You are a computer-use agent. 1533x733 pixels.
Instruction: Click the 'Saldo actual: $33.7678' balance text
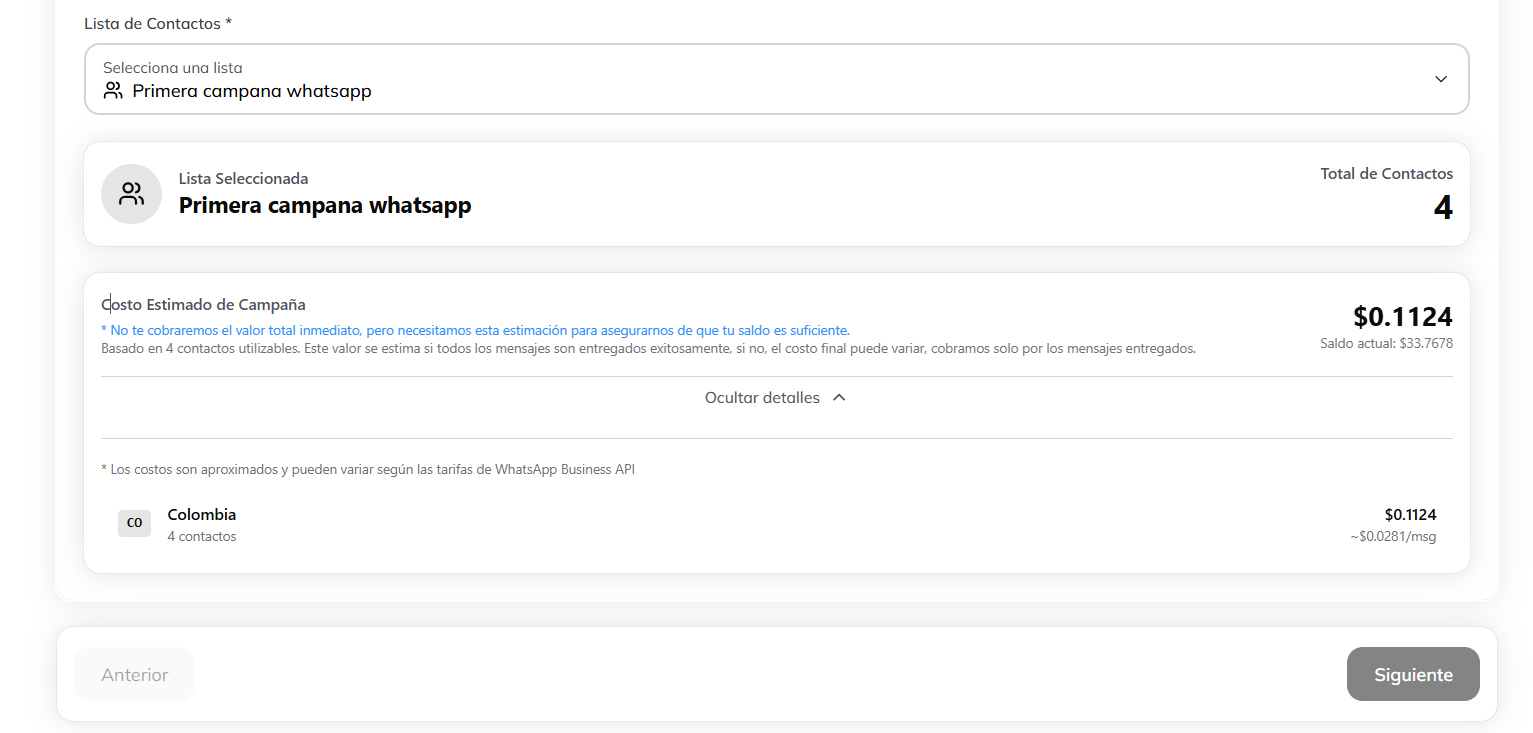1386,343
